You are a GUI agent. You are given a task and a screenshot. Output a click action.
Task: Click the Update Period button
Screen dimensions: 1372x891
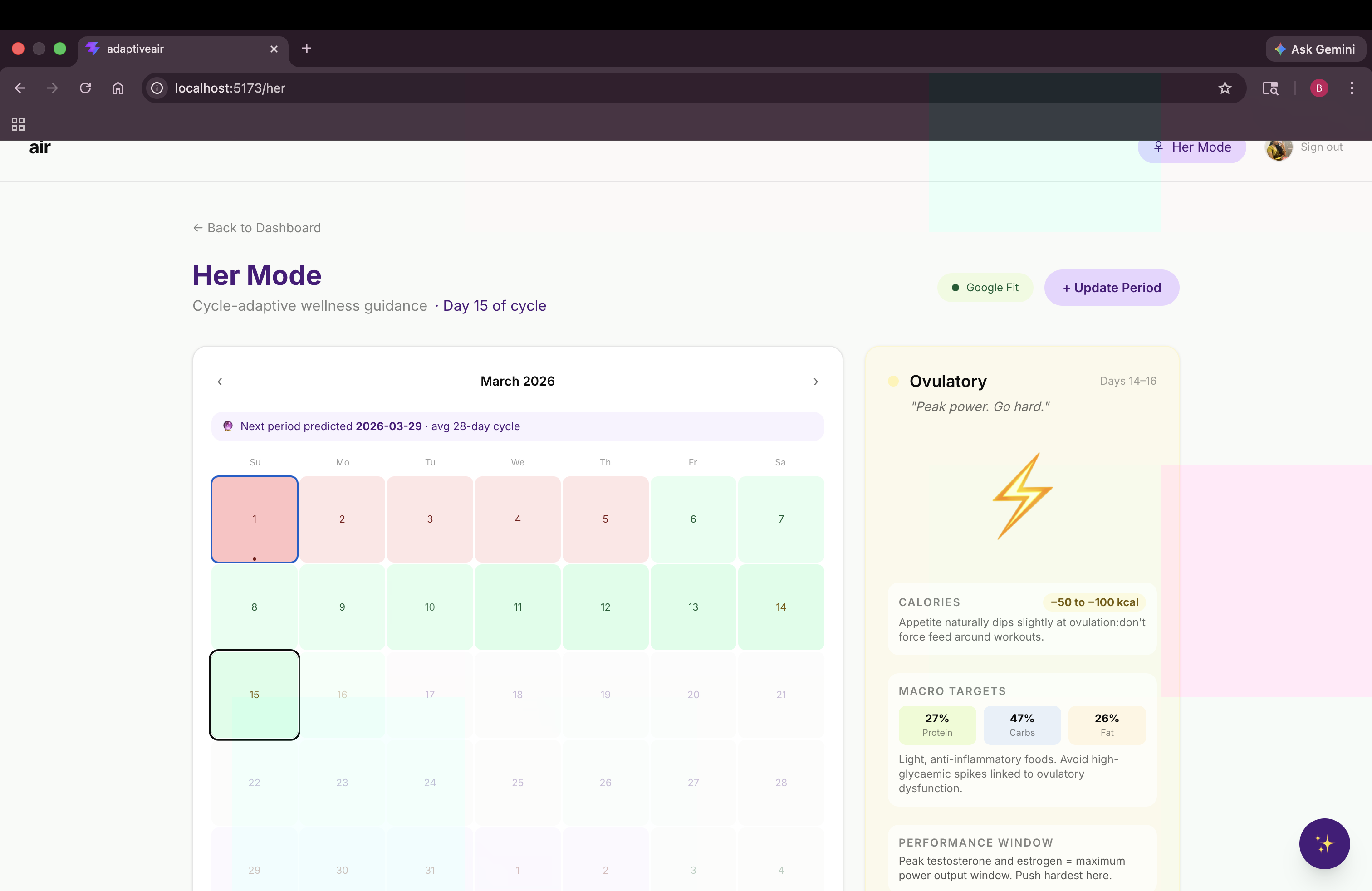coord(1111,288)
